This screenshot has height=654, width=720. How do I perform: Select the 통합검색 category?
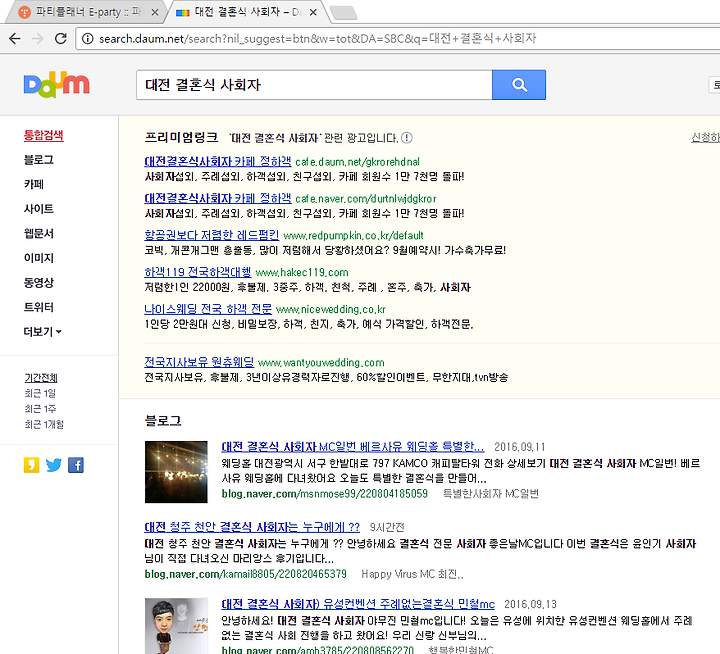(x=44, y=135)
